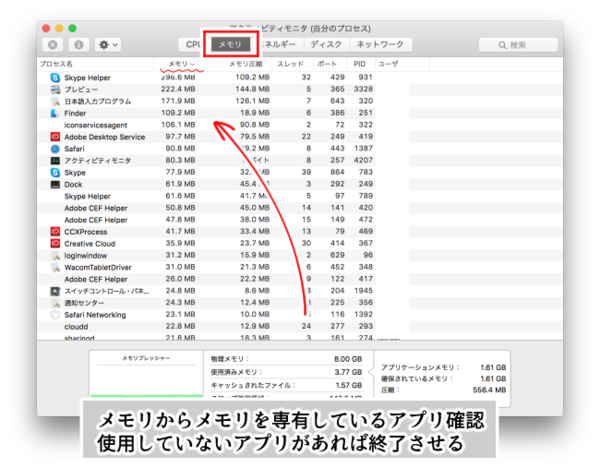The width and height of the screenshot is (600, 468).
Task: Select the Skype Helper icon in top row
Action: click(54, 77)
